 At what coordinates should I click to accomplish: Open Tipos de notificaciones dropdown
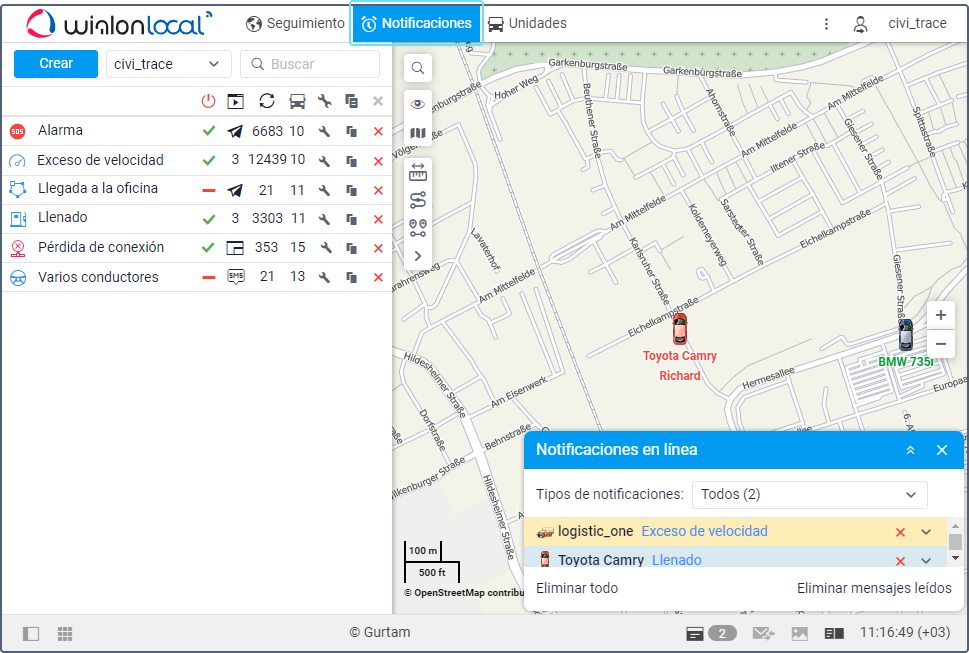[809, 494]
